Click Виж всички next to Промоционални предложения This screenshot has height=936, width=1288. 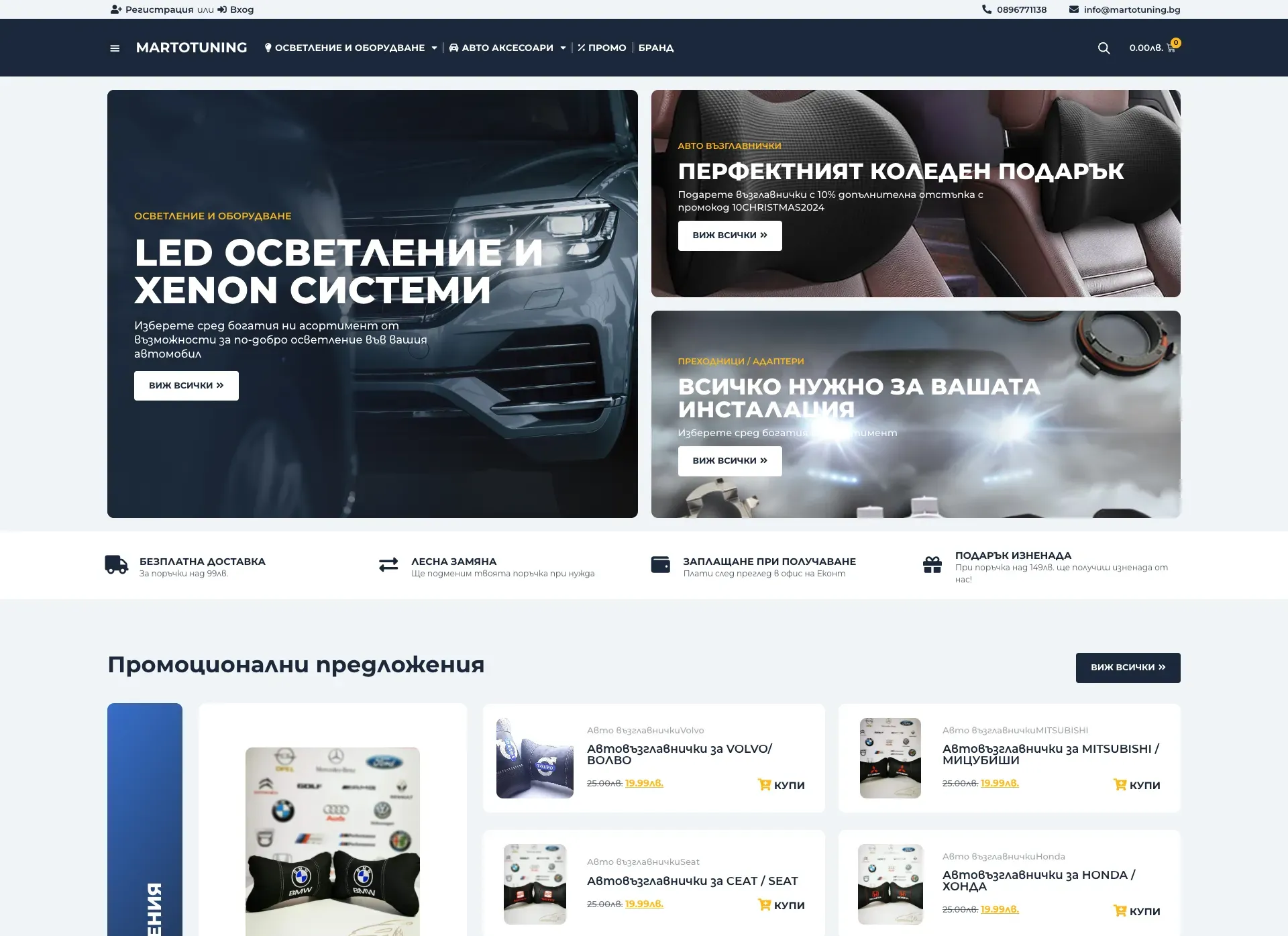point(1128,668)
